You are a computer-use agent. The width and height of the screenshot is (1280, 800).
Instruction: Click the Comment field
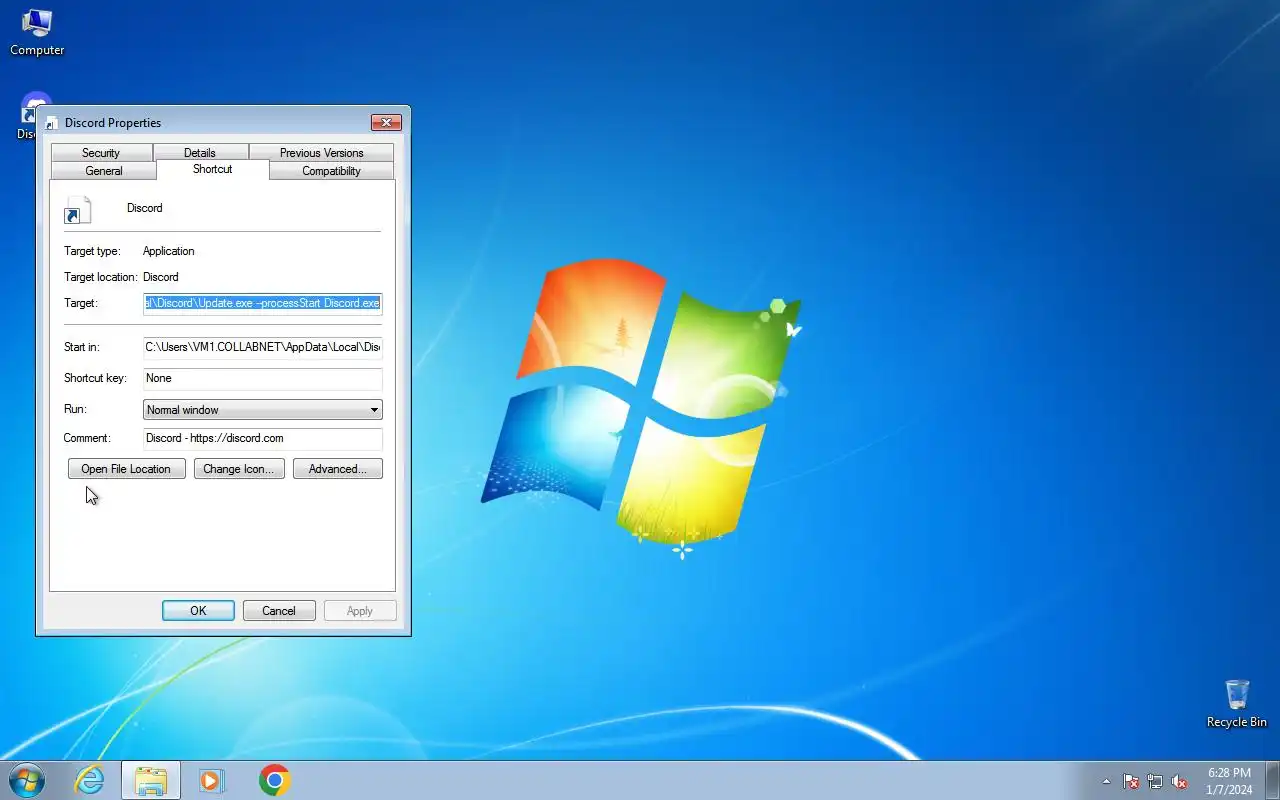pos(263,438)
